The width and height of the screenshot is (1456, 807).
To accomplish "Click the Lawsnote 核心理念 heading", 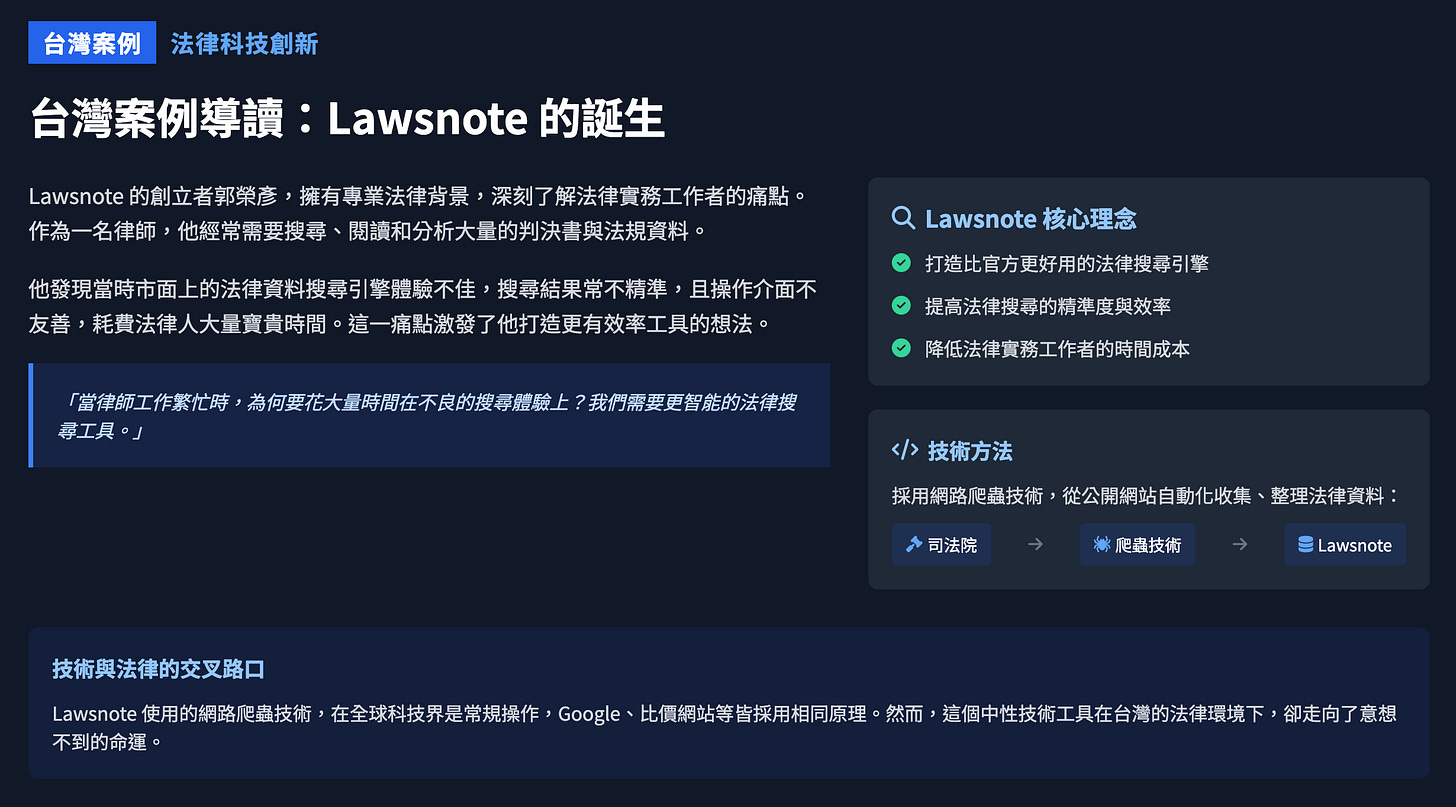I will 1030,219.
